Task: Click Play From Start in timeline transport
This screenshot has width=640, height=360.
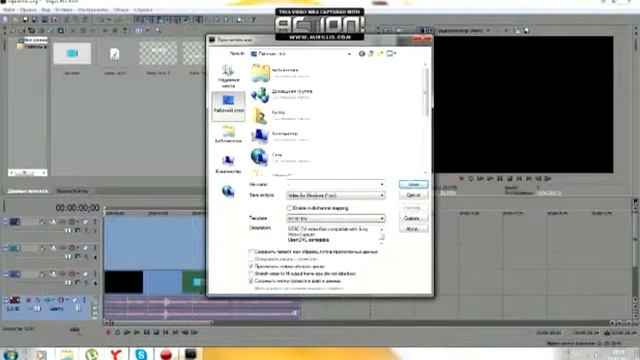Action: tap(127, 333)
